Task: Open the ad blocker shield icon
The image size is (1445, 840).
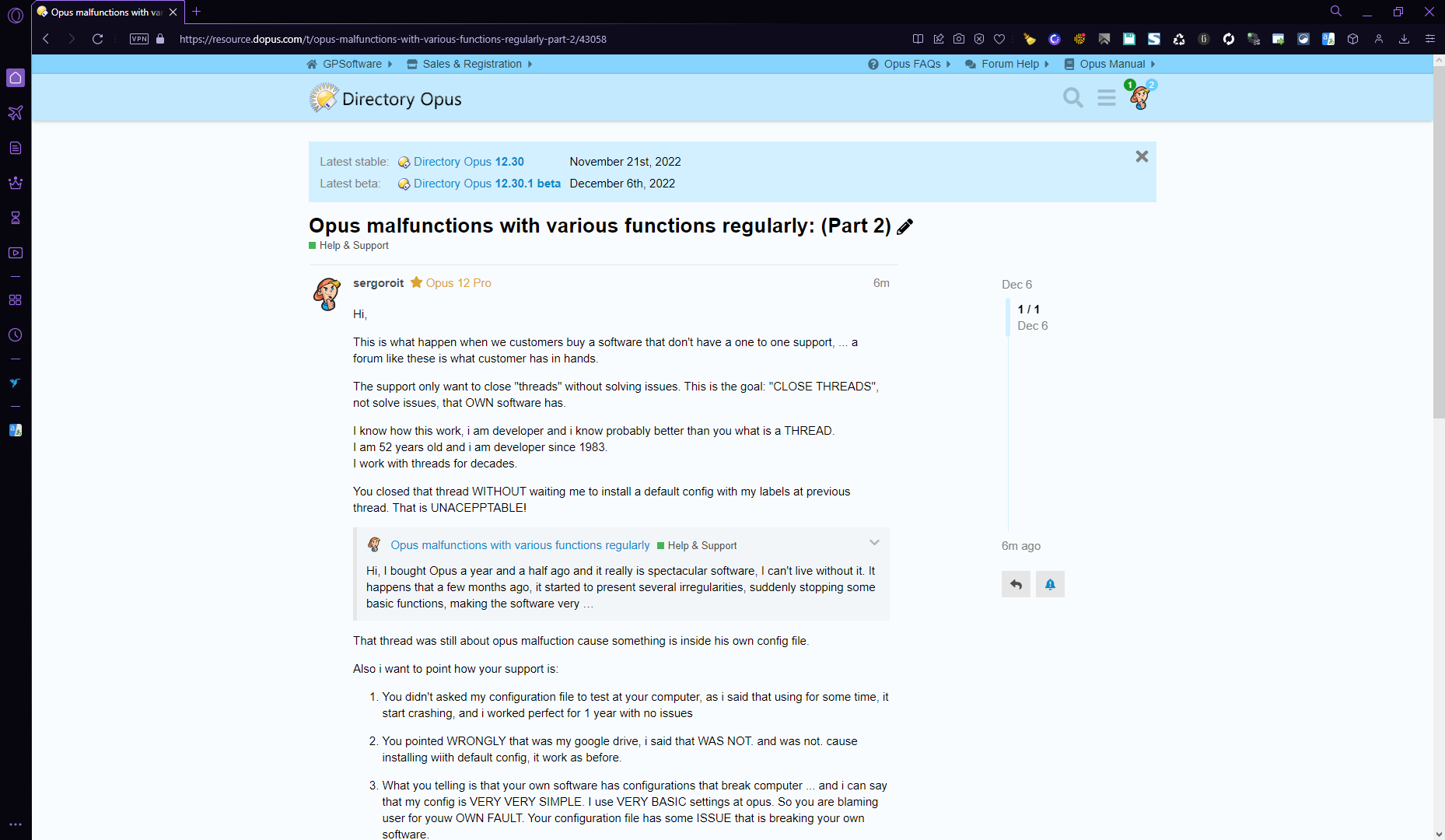Action: pos(979,39)
